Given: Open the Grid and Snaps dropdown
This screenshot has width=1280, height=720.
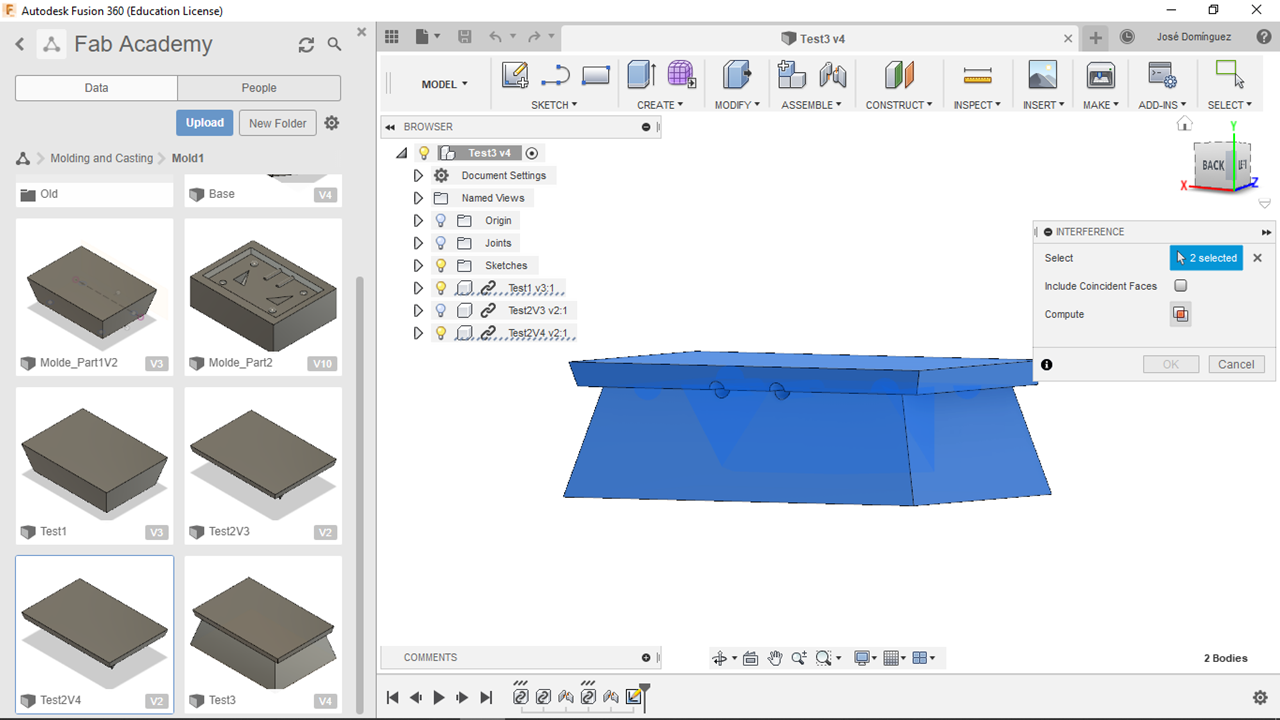Looking at the screenshot, I should pos(895,658).
